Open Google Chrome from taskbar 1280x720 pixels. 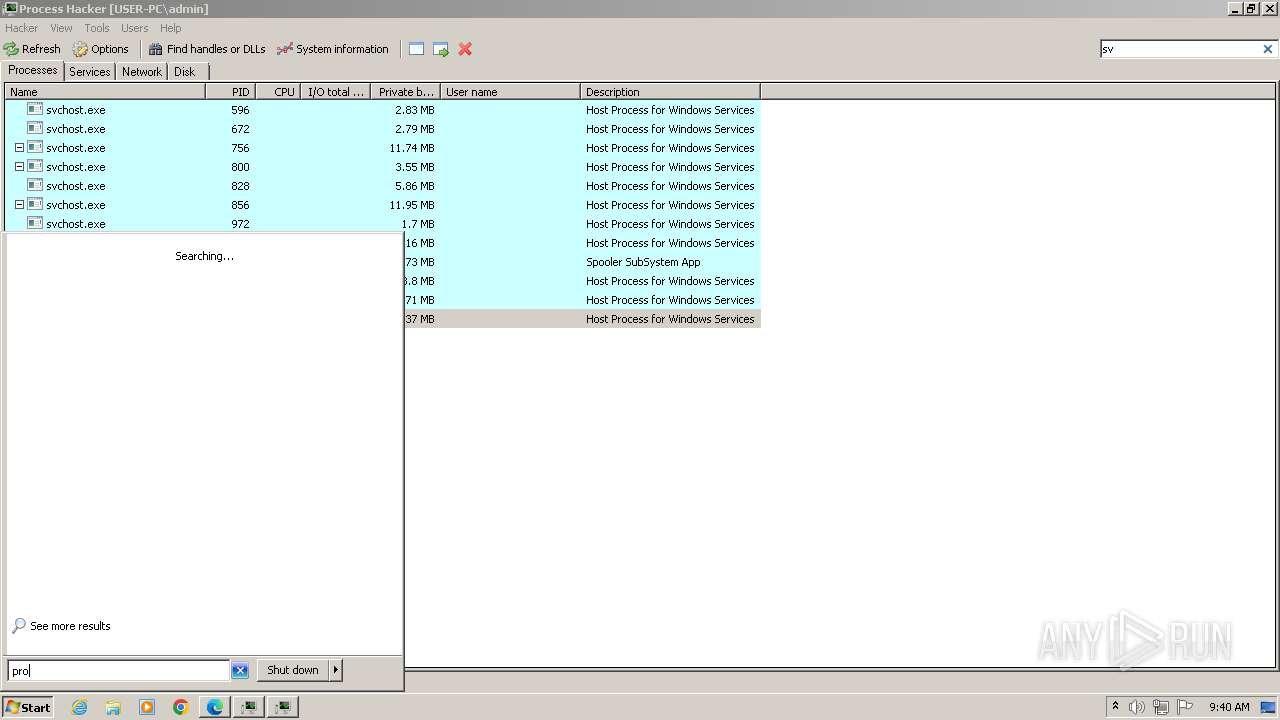click(x=181, y=707)
